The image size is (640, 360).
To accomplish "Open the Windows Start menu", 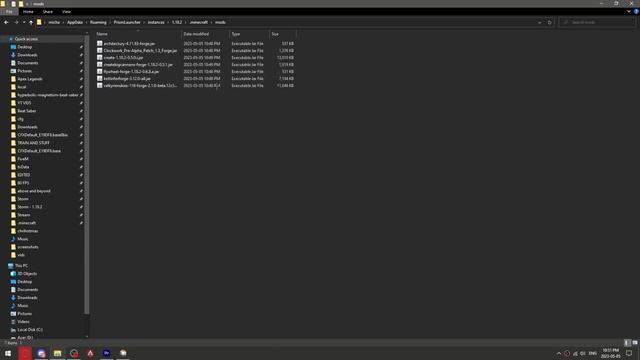I will [8, 353].
